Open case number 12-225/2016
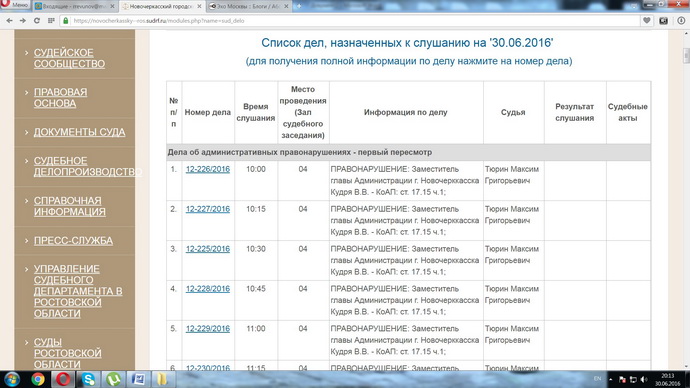 [x=208, y=249]
